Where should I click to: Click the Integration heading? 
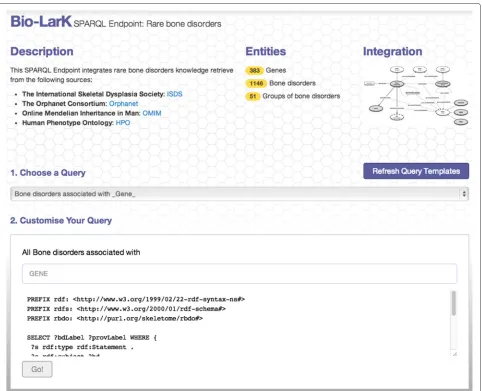click(x=392, y=51)
